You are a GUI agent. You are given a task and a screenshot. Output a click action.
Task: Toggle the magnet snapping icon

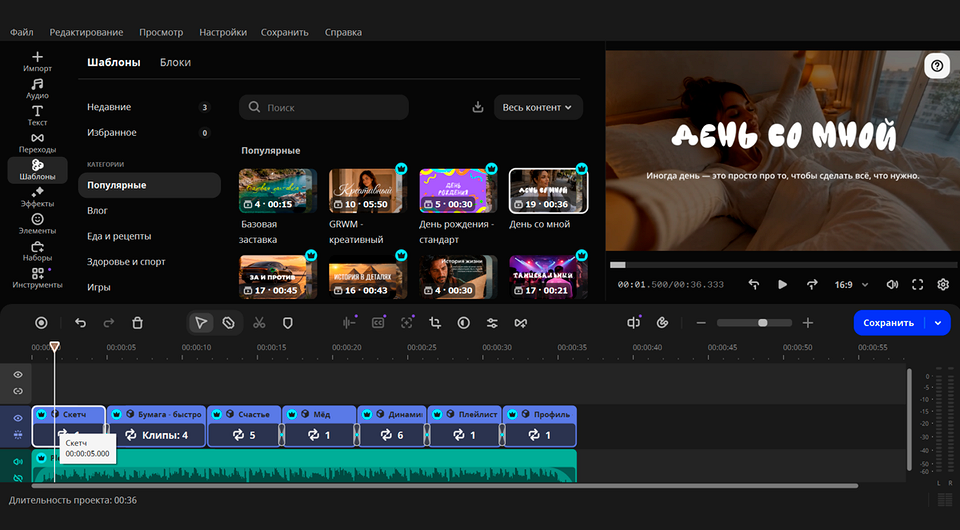662,323
